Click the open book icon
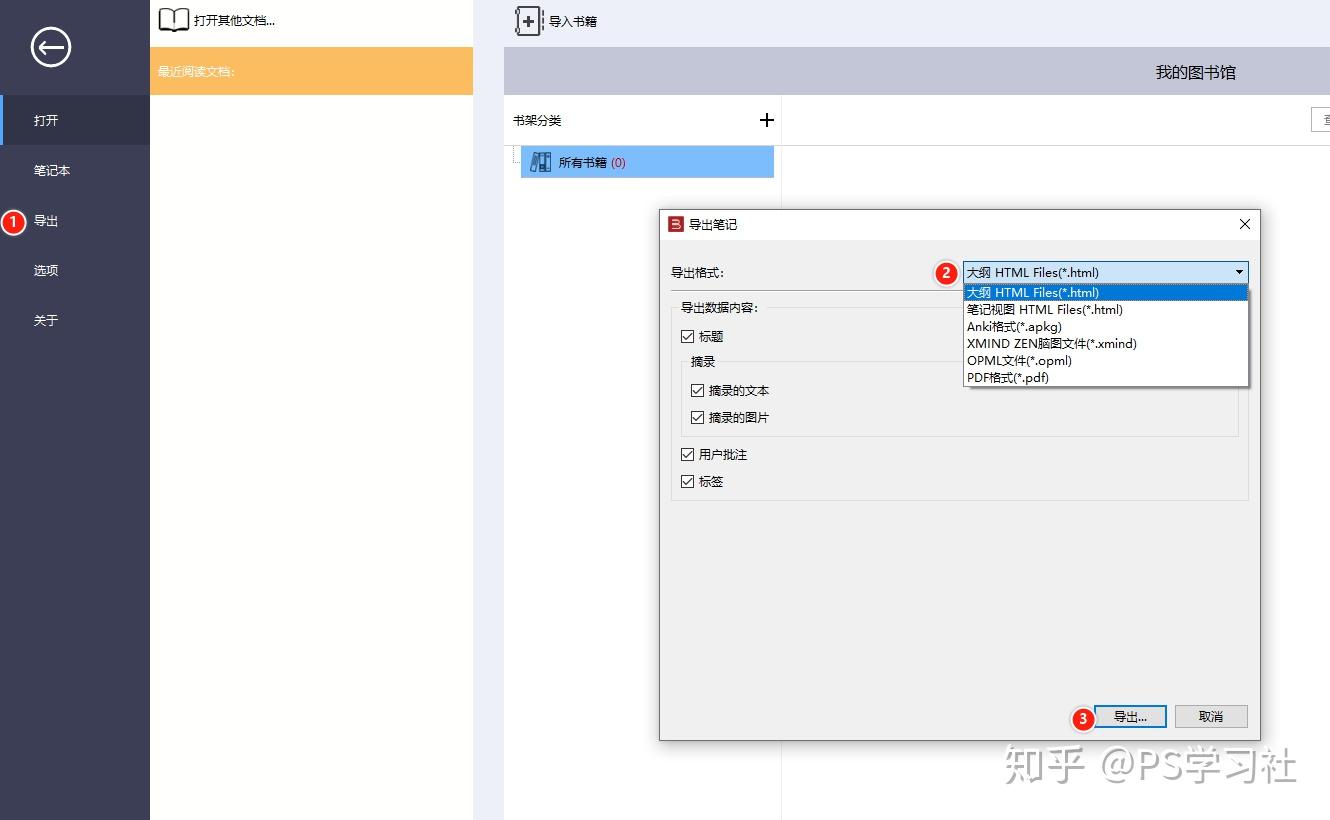This screenshot has width=1330, height=820. (173, 20)
